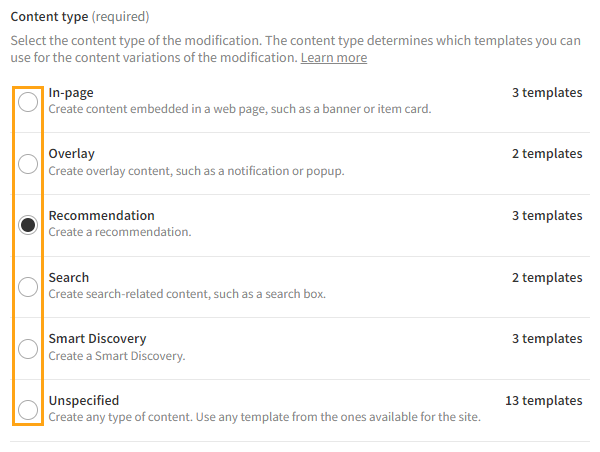
Task: Select the Smart Discovery radio button
Action: pos(28,349)
